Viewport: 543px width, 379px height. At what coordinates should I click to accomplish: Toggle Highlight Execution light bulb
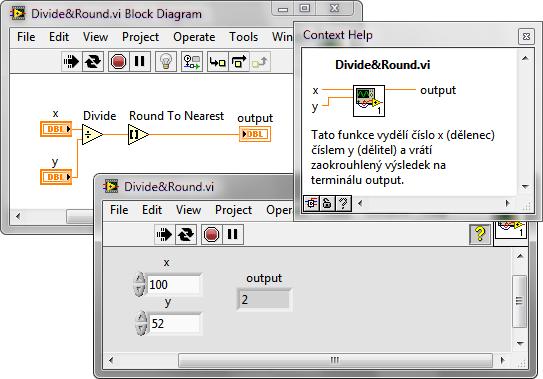(x=166, y=62)
